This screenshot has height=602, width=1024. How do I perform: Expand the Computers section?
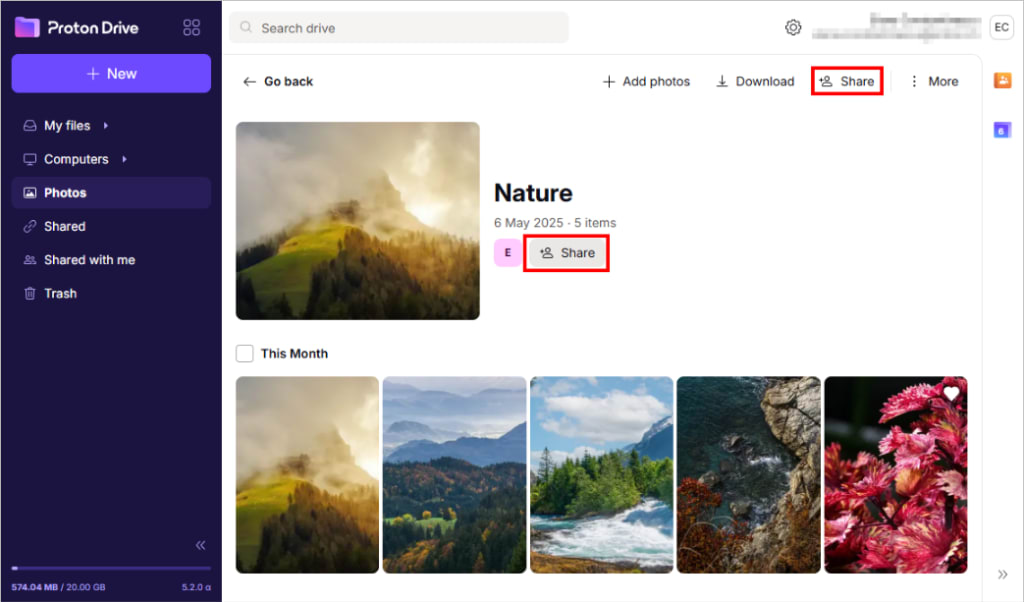pyautogui.click(x=123, y=159)
